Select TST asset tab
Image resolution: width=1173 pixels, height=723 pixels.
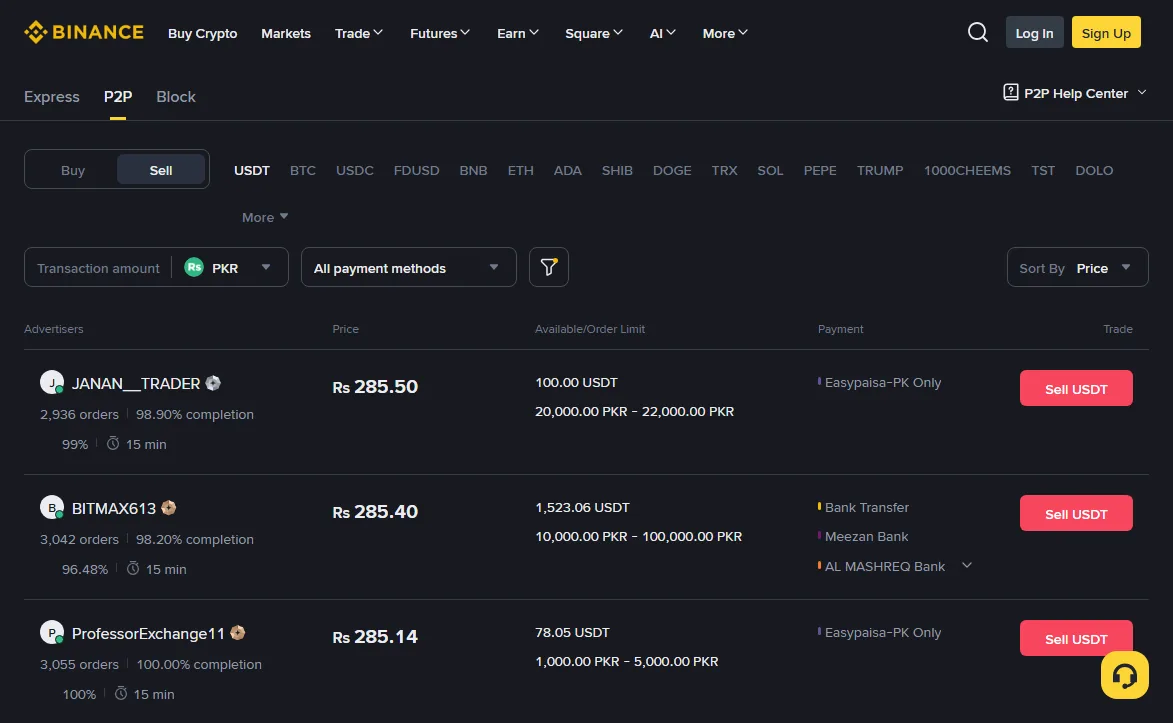(x=1043, y=170)
